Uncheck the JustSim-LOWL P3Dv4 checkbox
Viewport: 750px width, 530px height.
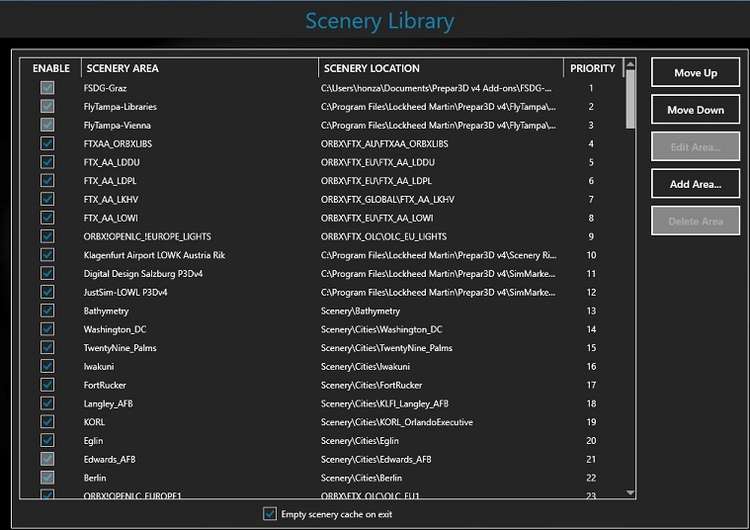pos(47,292)
